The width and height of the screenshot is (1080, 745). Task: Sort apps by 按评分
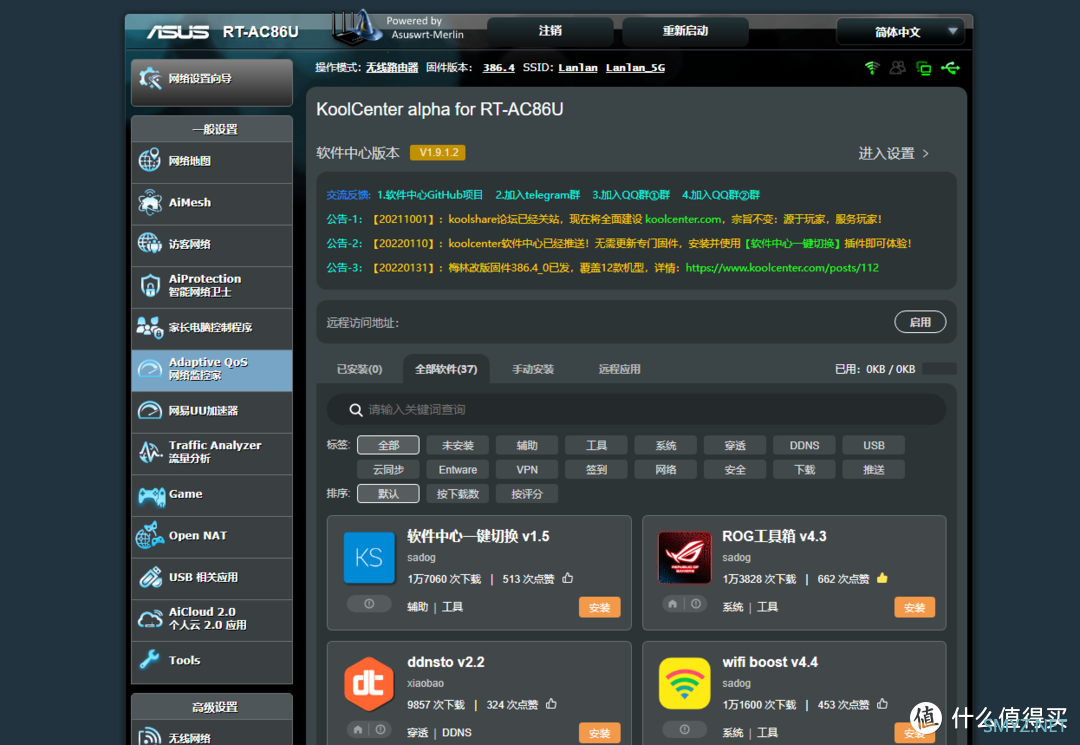tap(527, 494)
